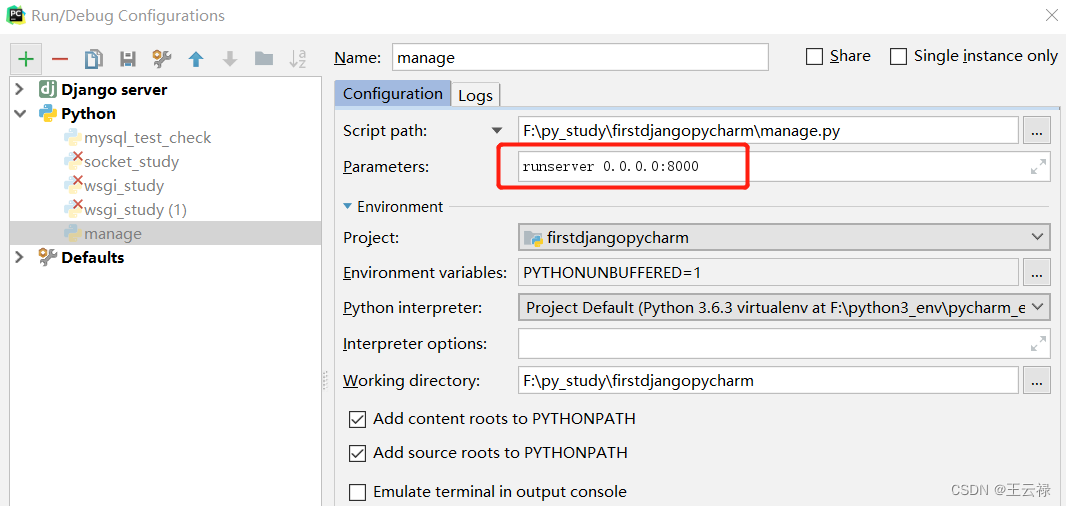
Task: Select the manage configuration
Action: pos(165,233)
